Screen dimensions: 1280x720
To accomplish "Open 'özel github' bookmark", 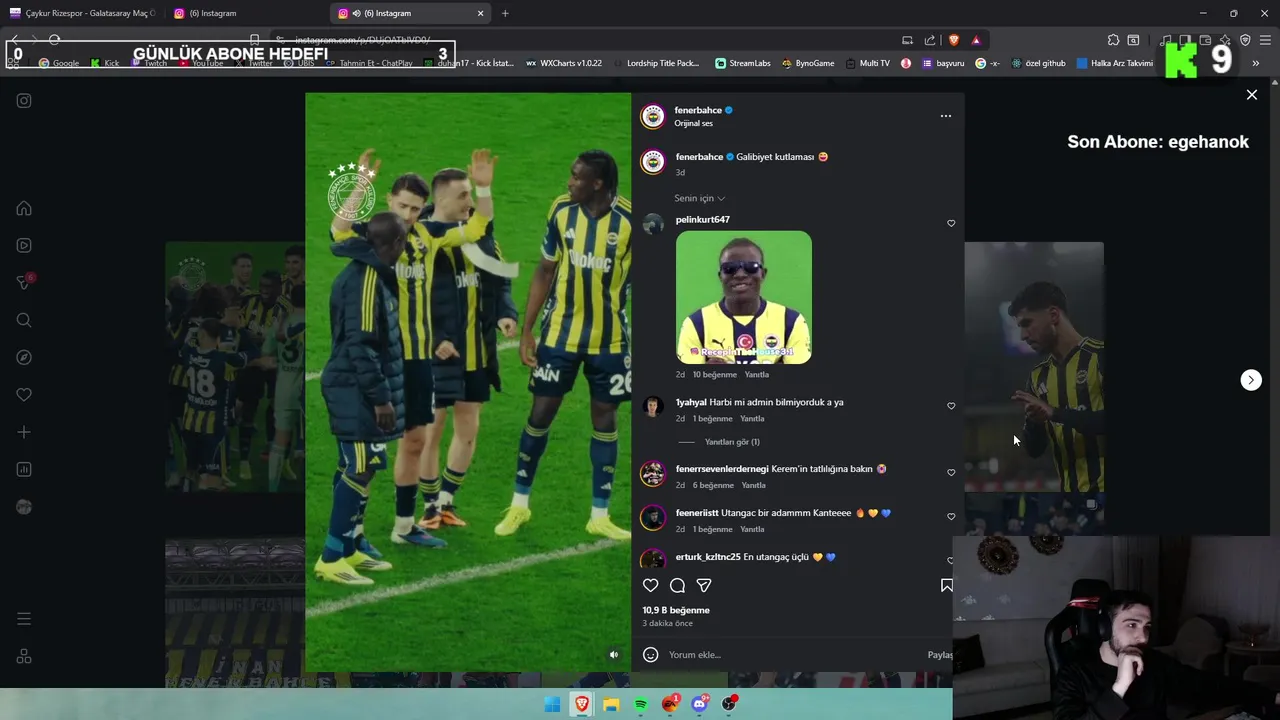I will click(1038, 63).
